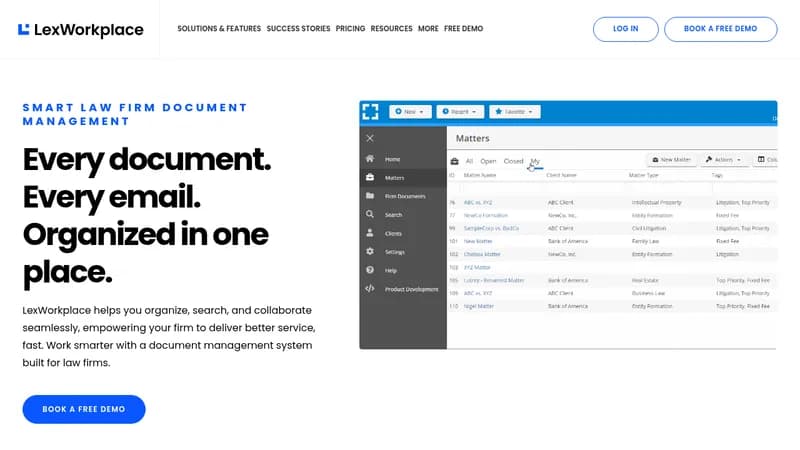This screenshot has height=450, width=800.
Task: Click the Smart Law Firm Document Management heading
Action: tap(135, 114)
